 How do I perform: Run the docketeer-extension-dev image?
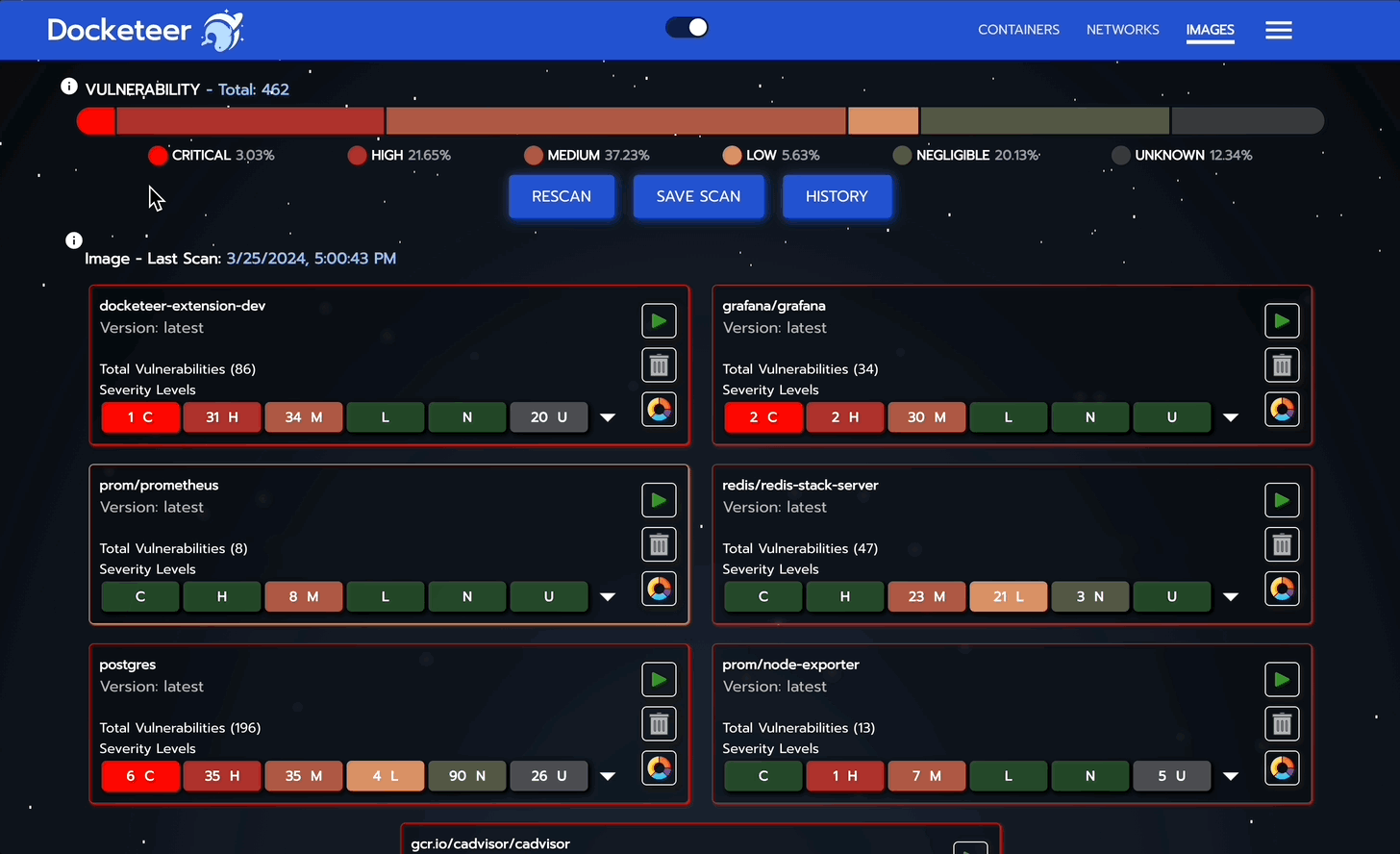click(x=659, y=320)
